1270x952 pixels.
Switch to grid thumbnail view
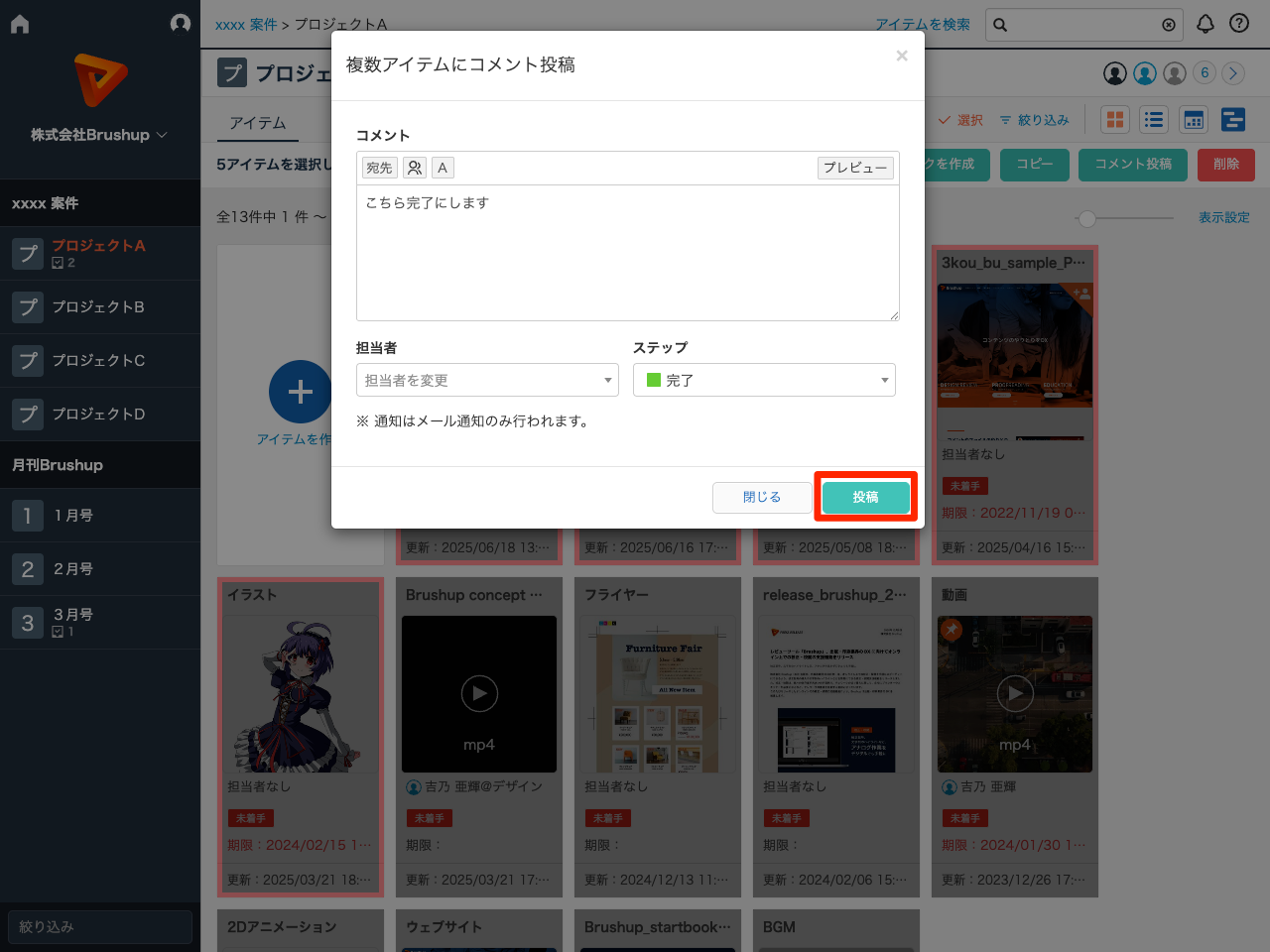tap(1115, 120)
